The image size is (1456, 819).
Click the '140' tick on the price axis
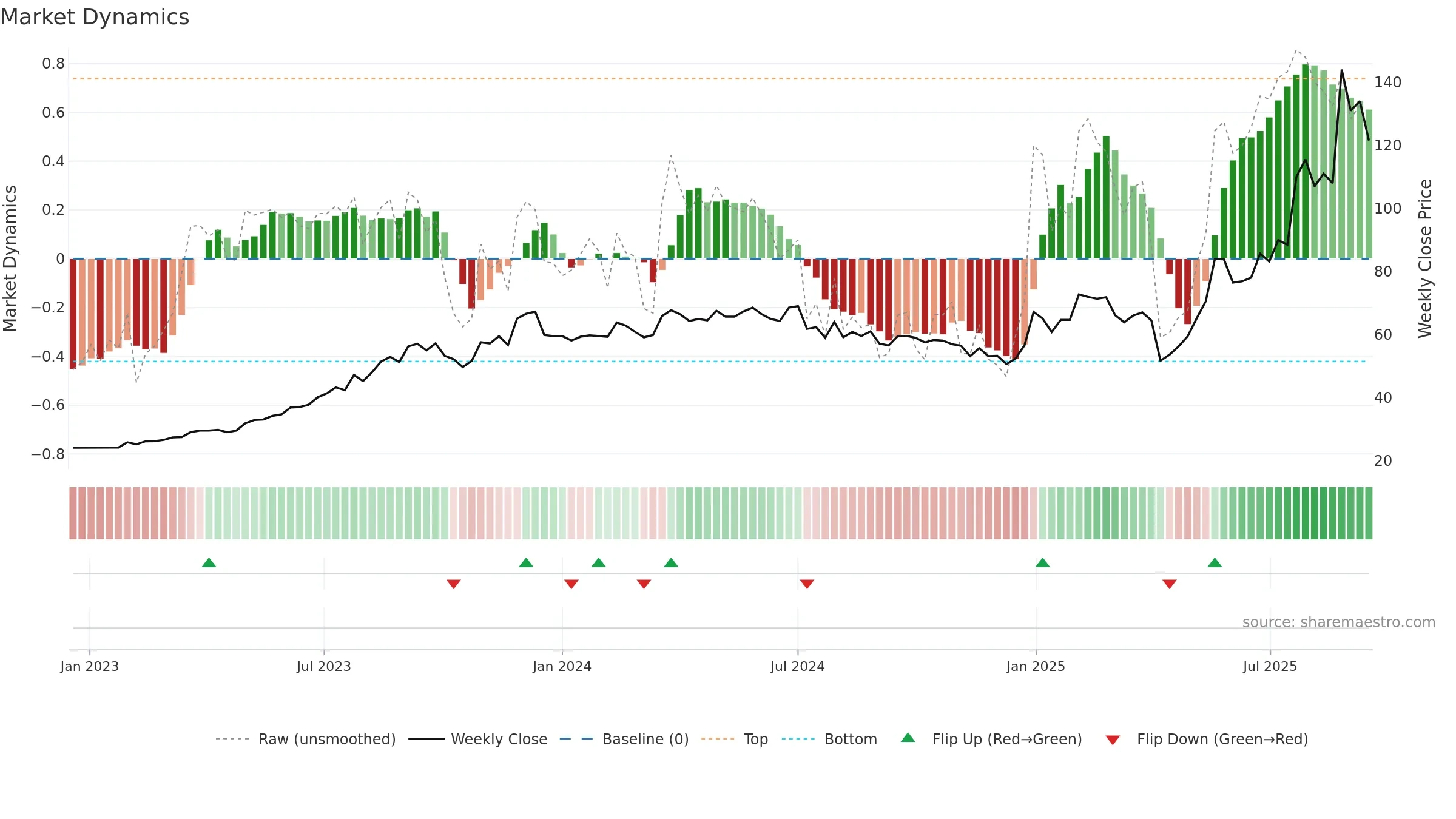(x=1388, y=82)
